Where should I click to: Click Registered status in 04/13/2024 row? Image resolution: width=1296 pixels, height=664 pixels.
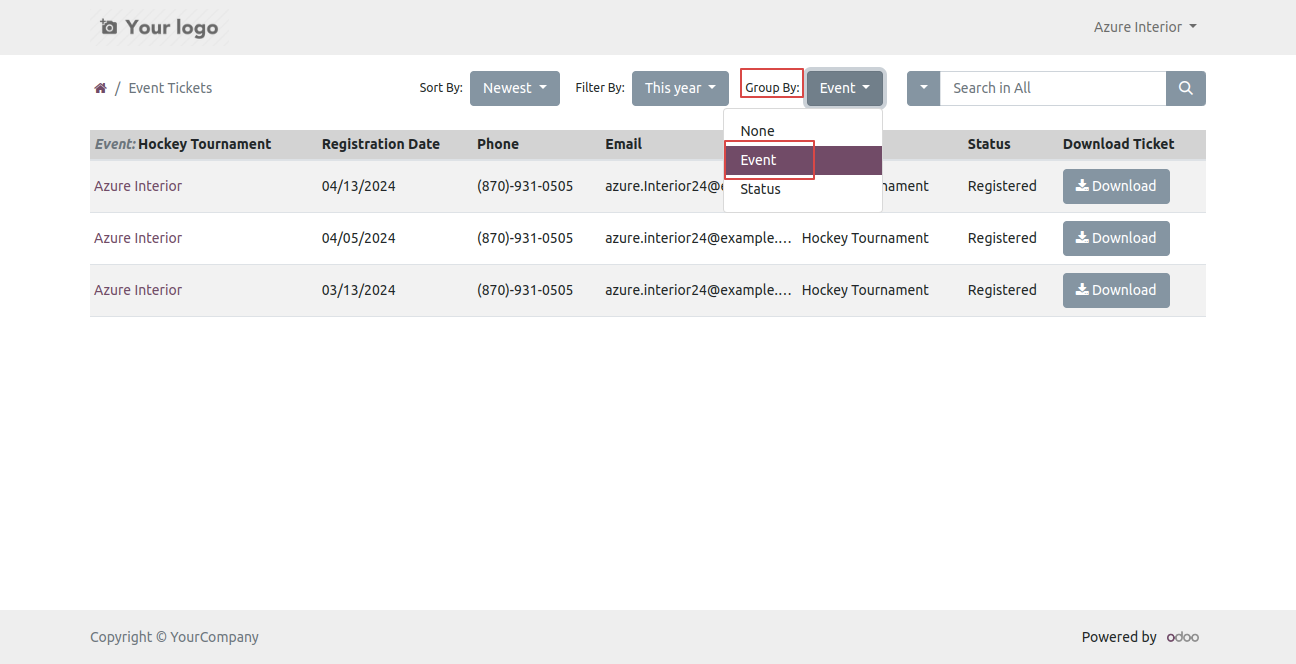click(x=1002, y=186)
